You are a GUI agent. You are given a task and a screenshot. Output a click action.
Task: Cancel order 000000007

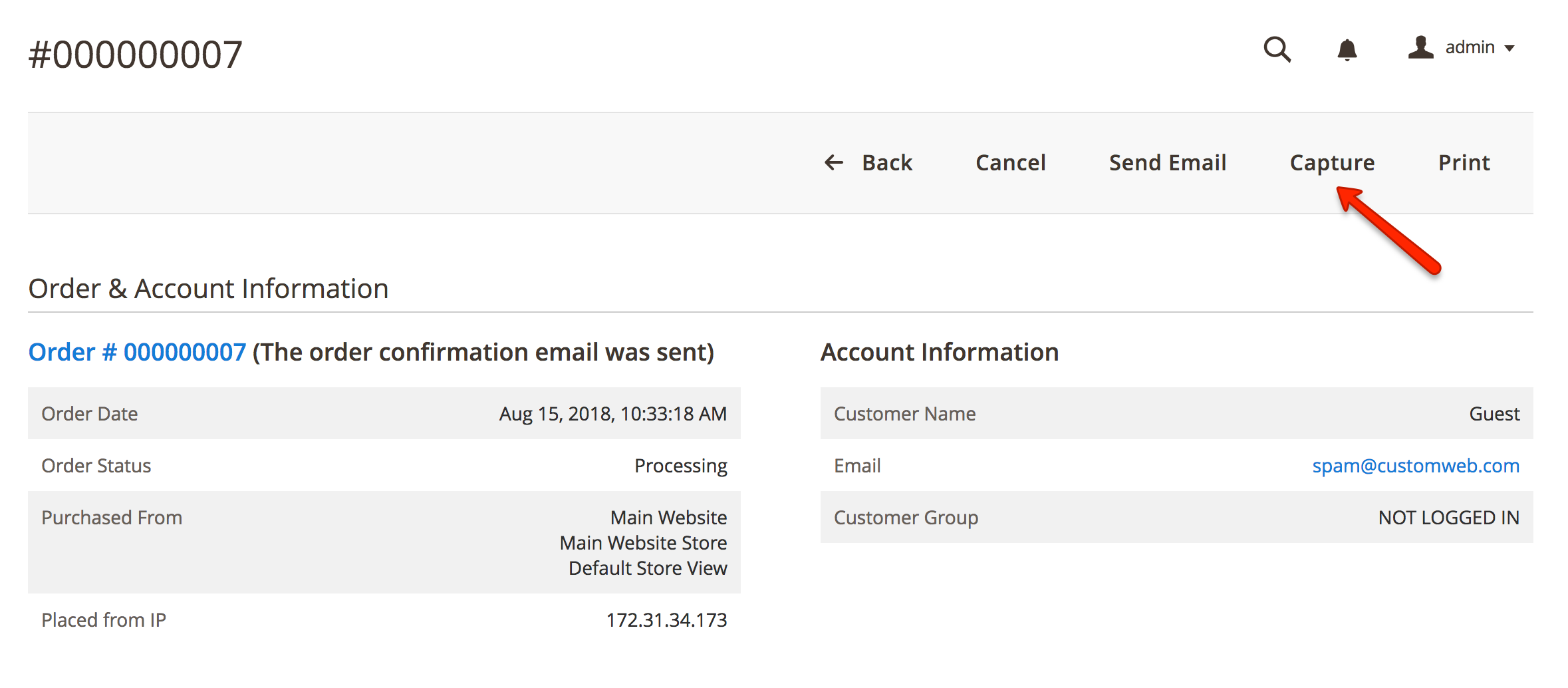(x=1010, y=162)
